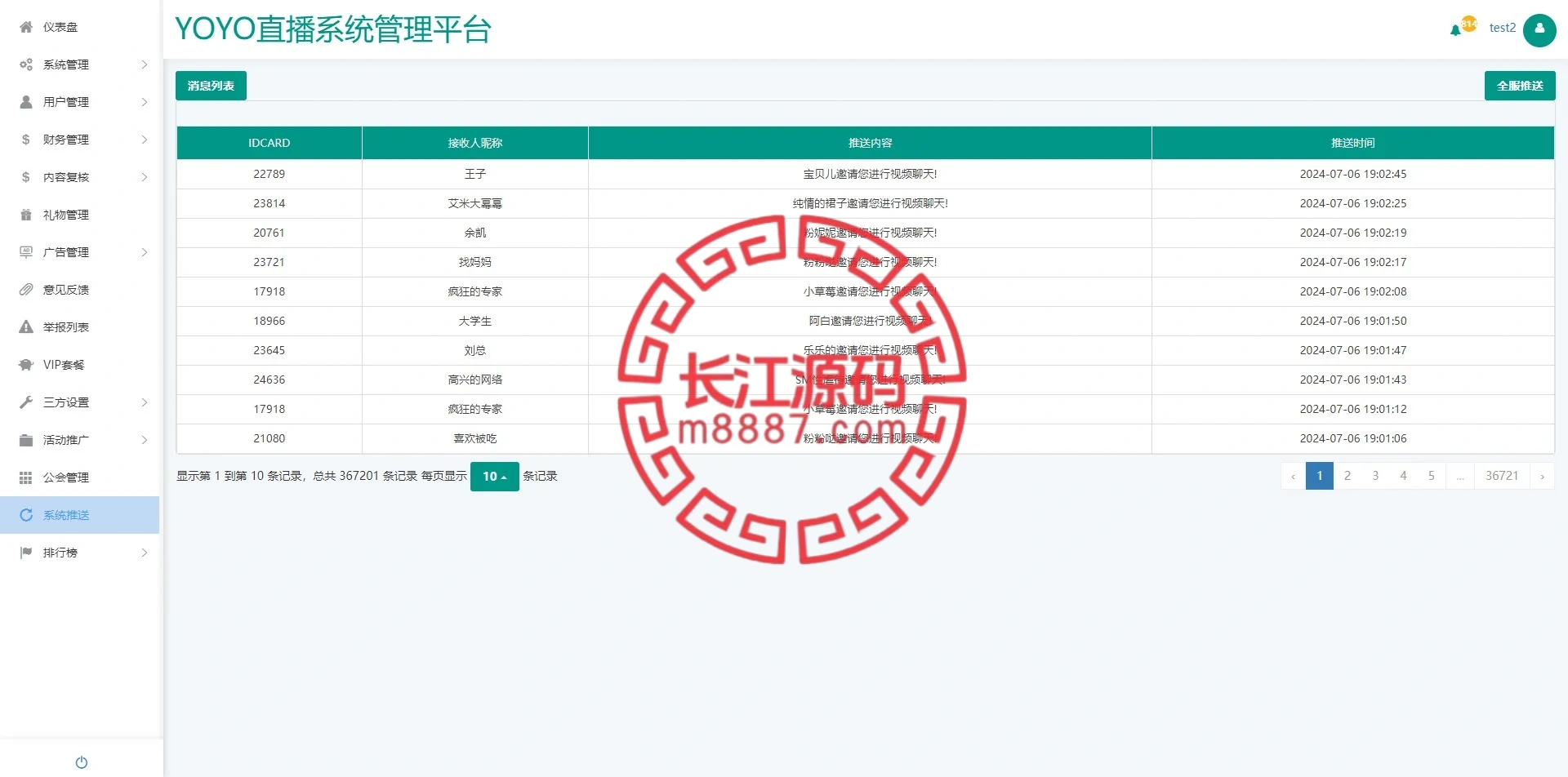Click the previous page arrow

coord(1294,476)
